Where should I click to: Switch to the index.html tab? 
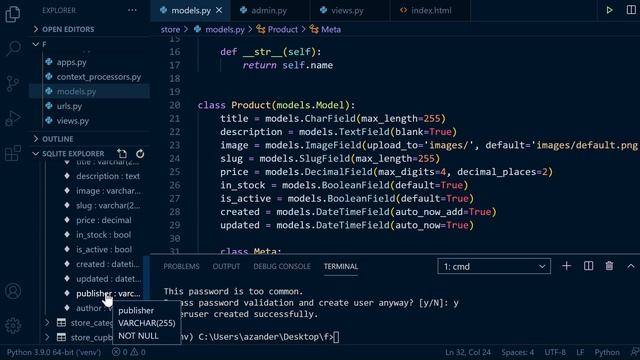coord(431,10)
